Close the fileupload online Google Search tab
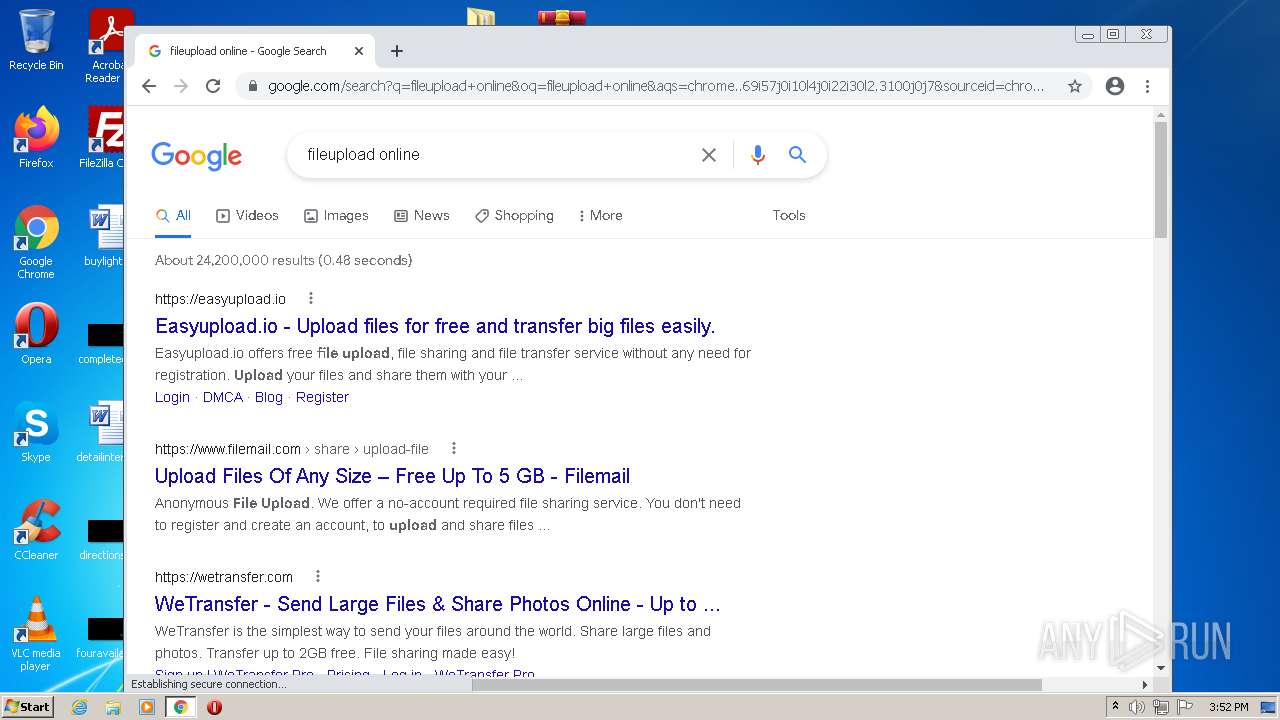The width and height of the screenshot is (1280, 720). 359,51
